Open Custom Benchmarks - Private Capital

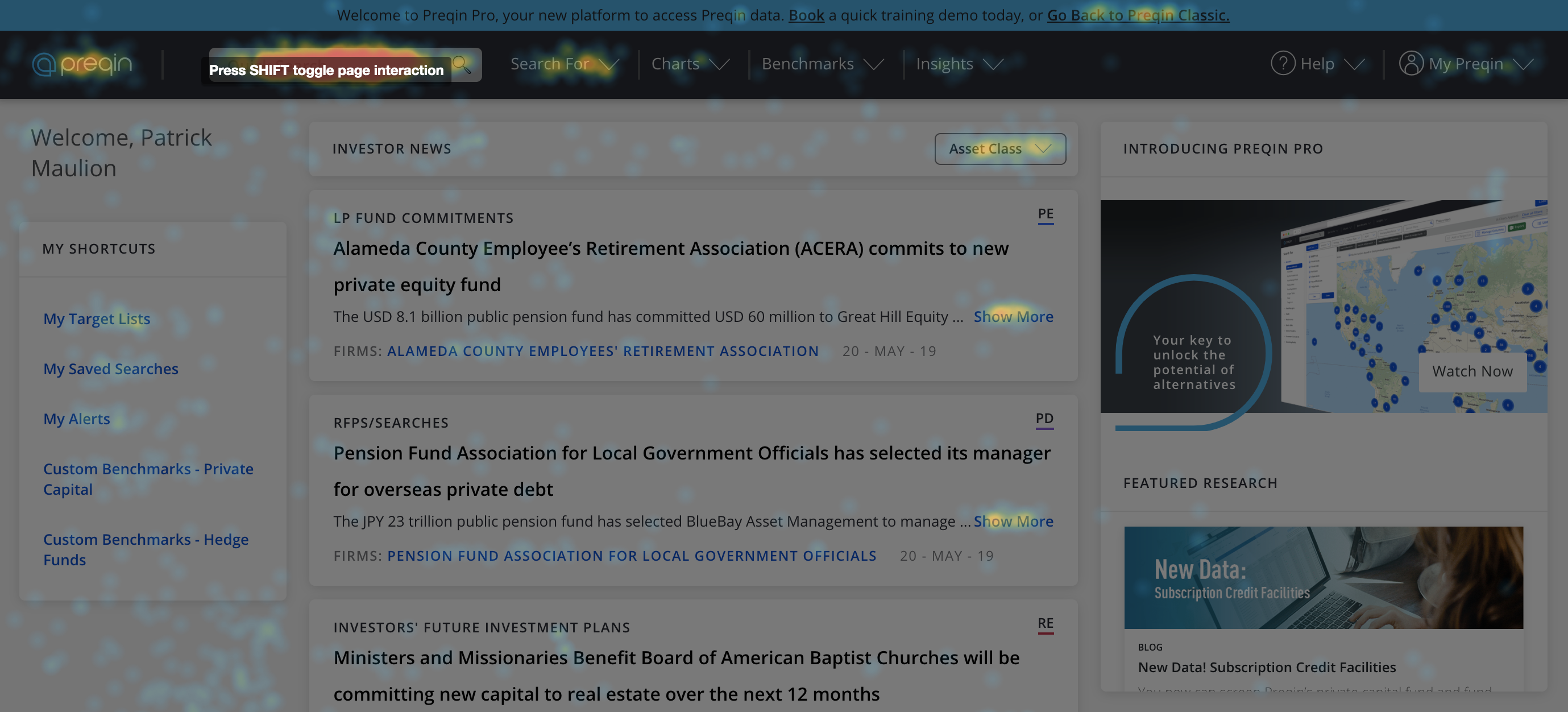coord(148,479)
